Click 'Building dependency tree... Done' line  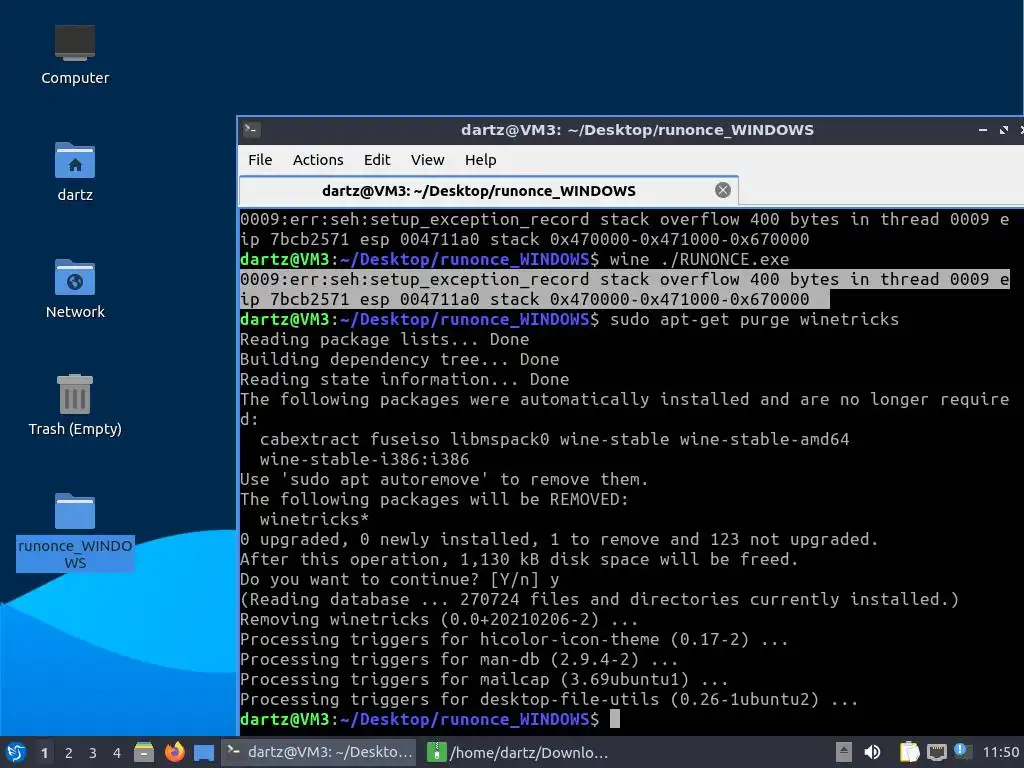pyautogui.click(x=400, y=359)
